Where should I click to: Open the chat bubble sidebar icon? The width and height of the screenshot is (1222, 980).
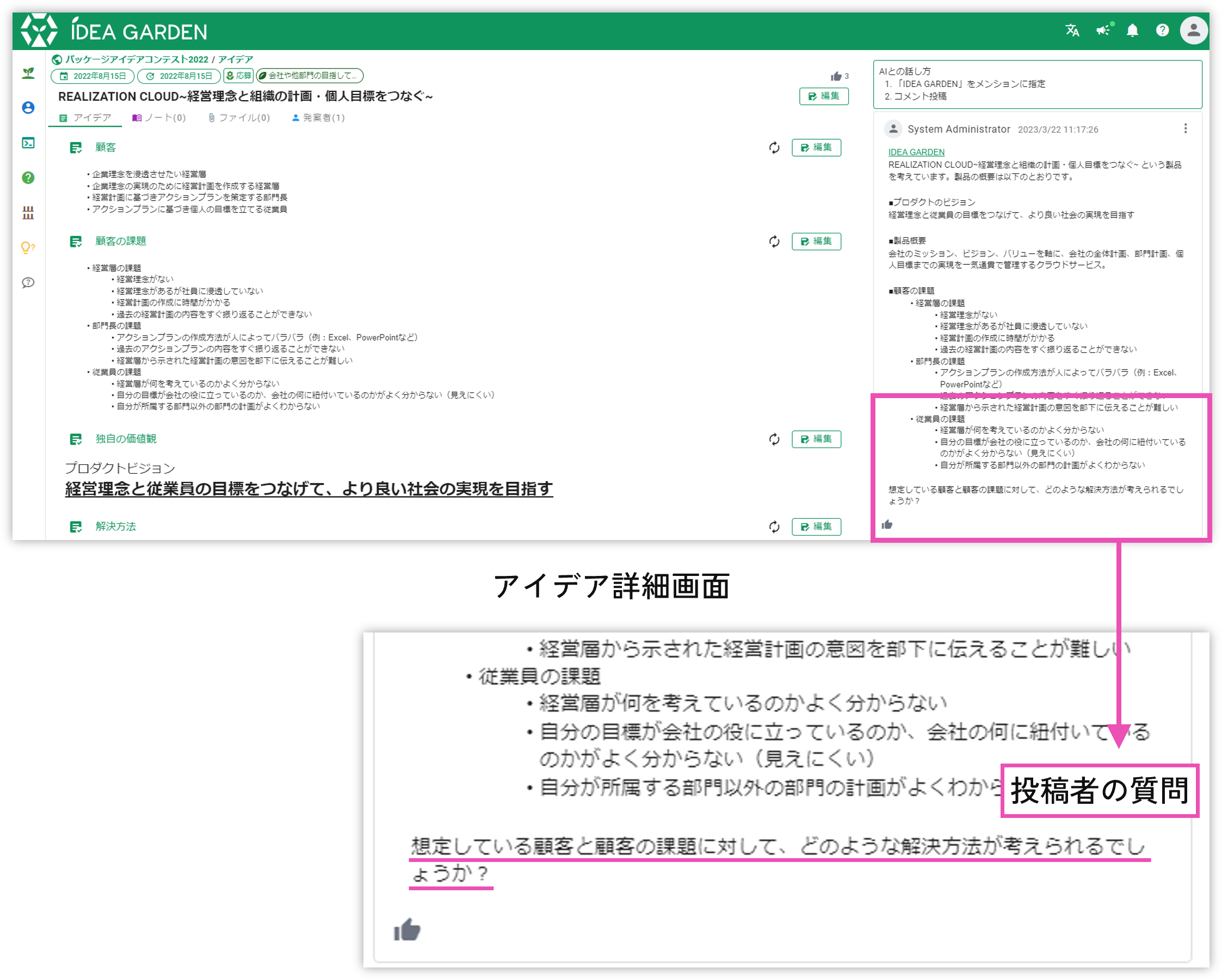coord(28,282)
